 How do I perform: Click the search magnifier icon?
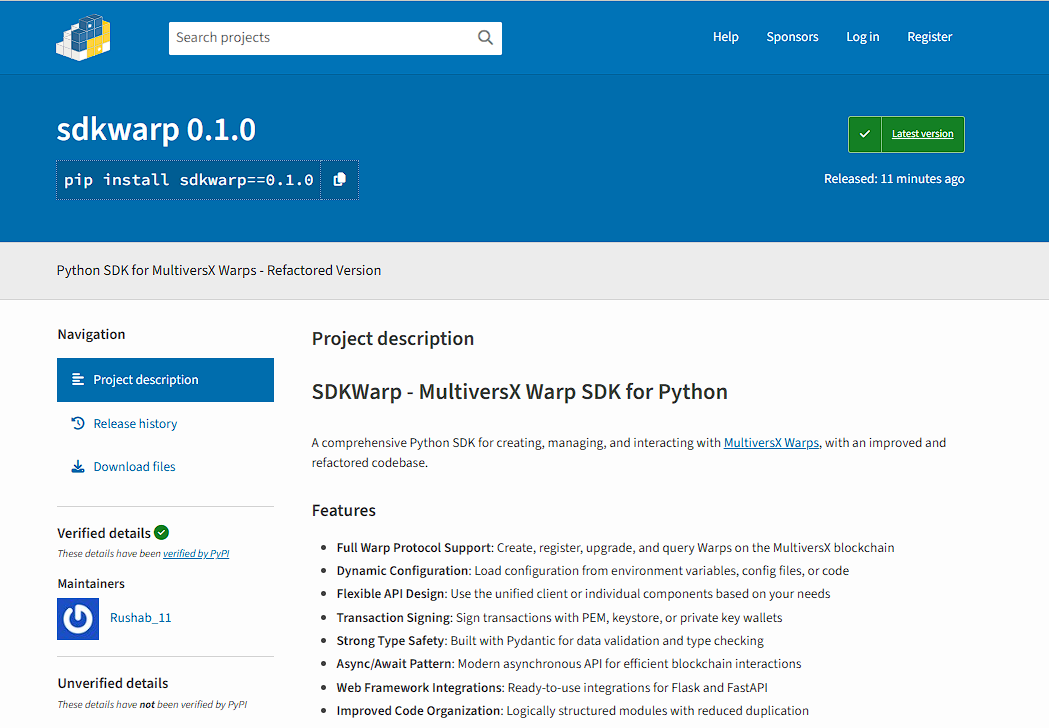point(485,37)
